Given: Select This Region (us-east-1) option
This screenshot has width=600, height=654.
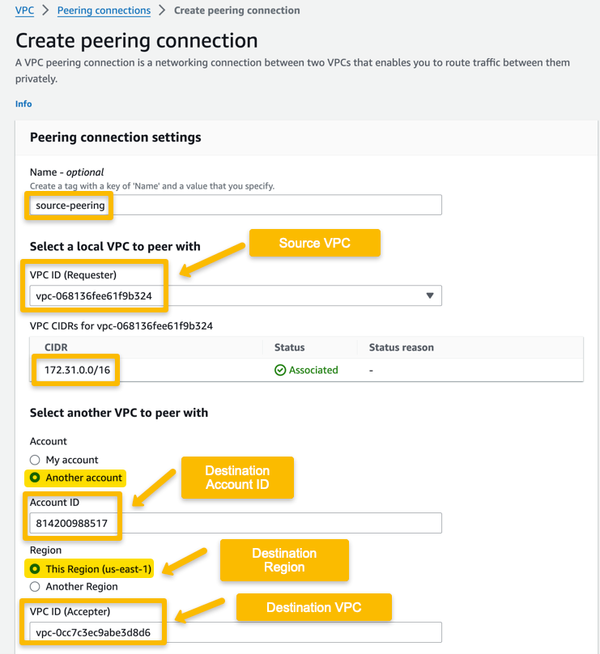Looking at the screenshot, I should point(35,569).
